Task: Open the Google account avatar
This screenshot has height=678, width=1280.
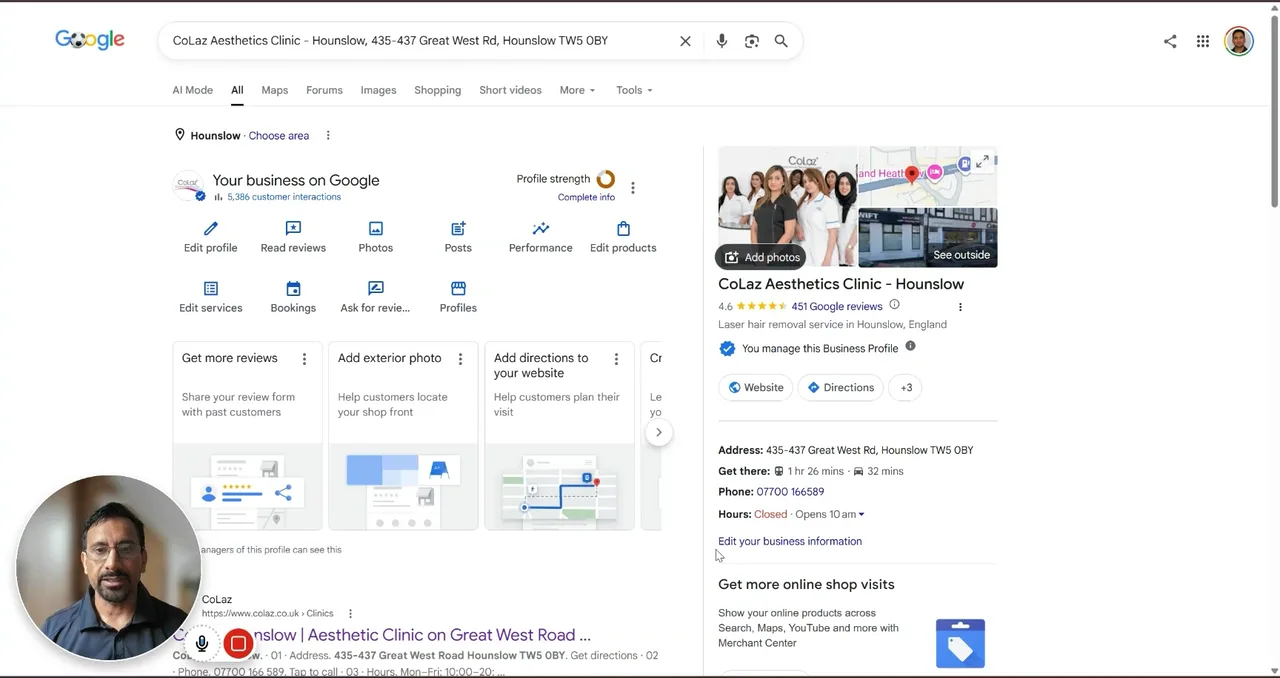Action: (1239, 41)
